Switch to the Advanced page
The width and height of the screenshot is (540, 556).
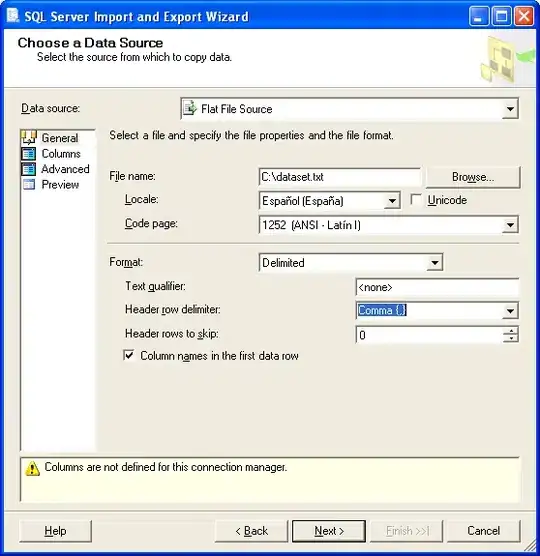click(x=65, y=169)
